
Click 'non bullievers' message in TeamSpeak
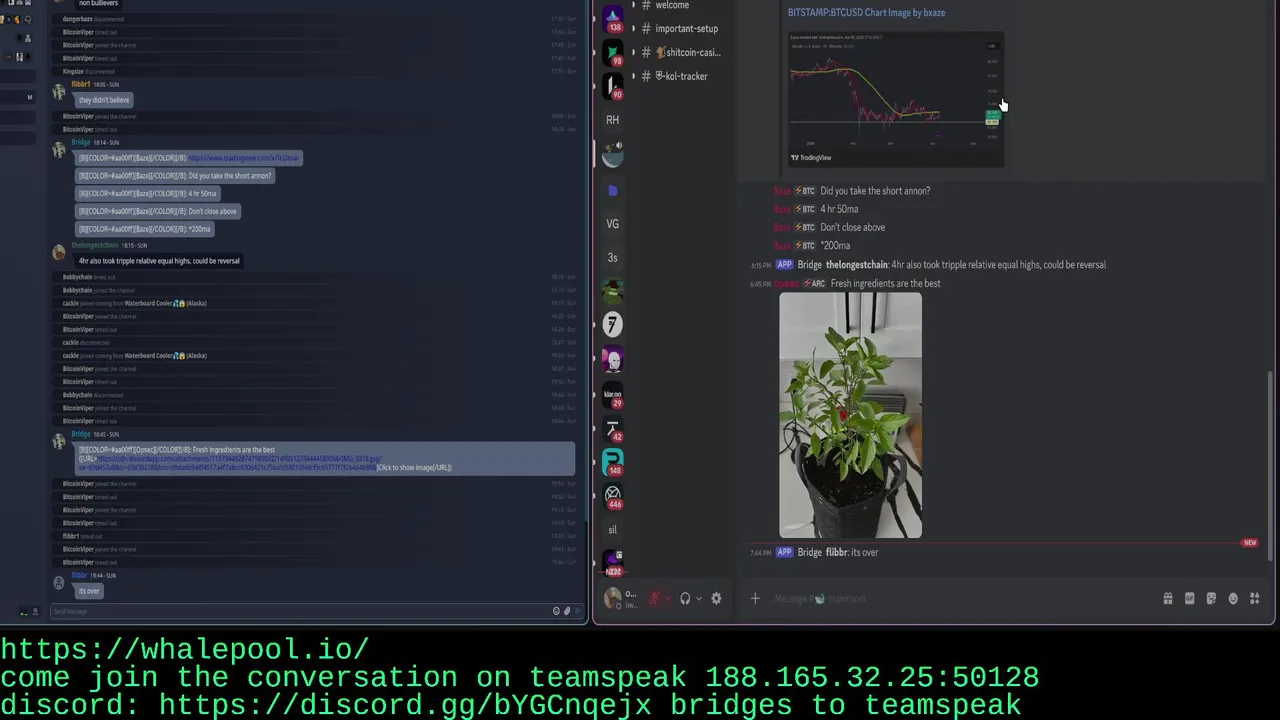pyautogui.click(x=98, y=3)
